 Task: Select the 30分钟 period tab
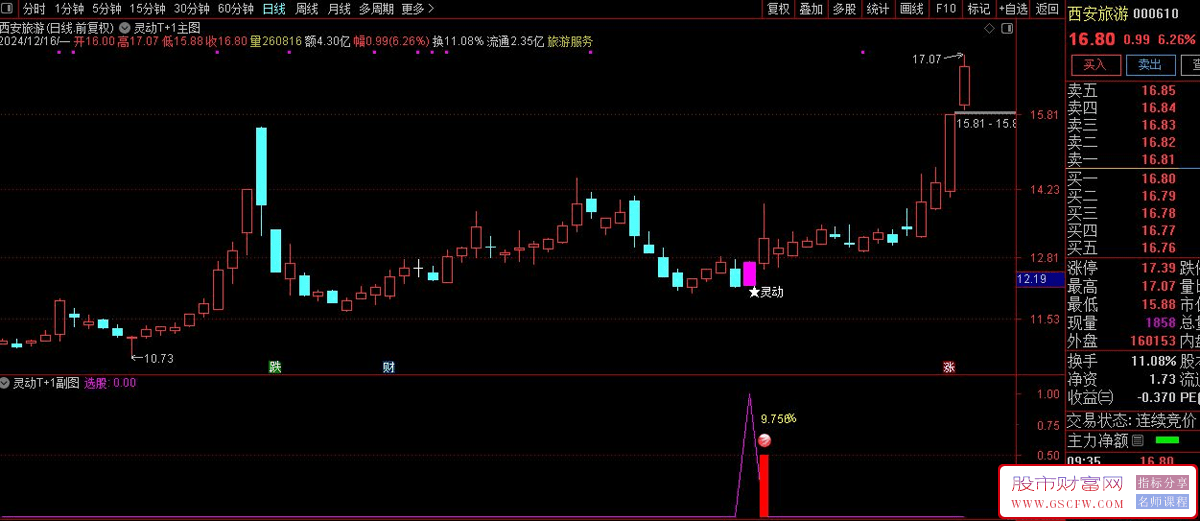point(192,9)
